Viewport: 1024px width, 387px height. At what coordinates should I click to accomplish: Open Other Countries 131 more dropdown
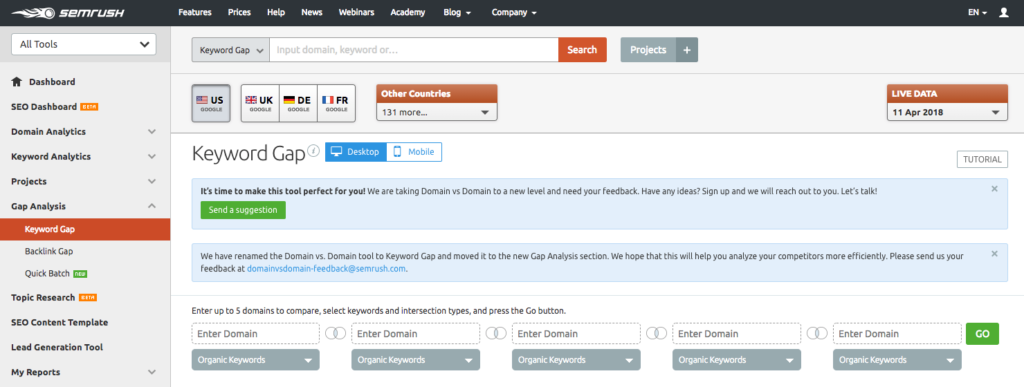tap(437, 112)
